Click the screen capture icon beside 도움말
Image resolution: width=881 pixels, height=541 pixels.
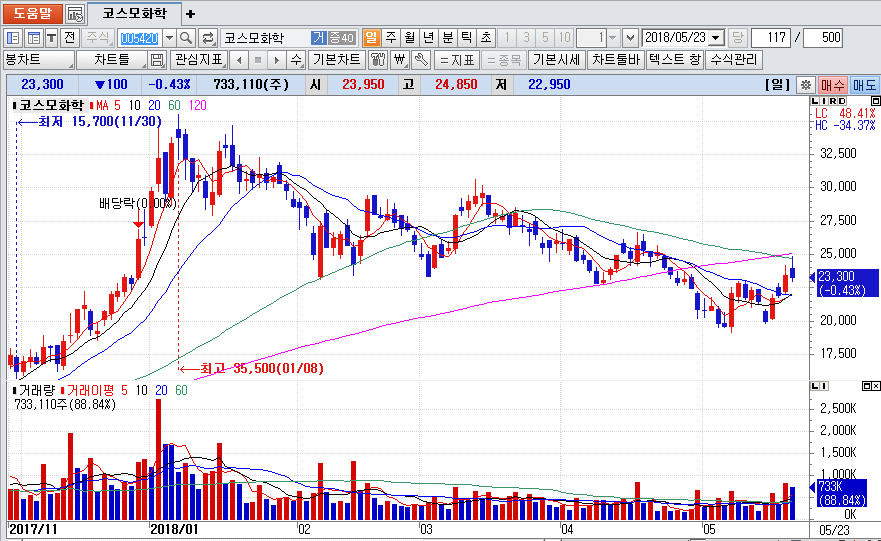pyautogui.click(x=75, y=14)
